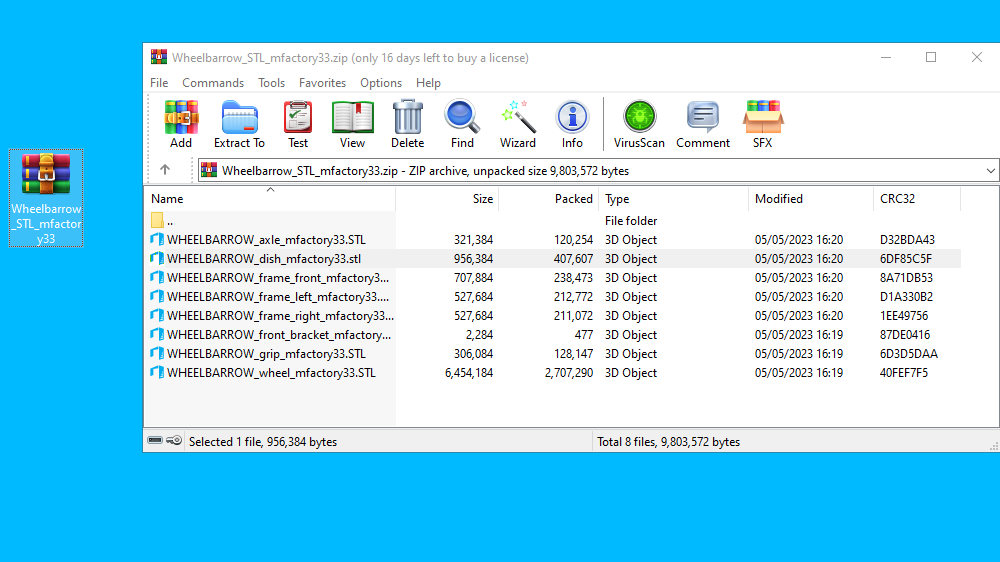Sort files by Size column header
The image size is (1000, 562).
coord(447,199)
